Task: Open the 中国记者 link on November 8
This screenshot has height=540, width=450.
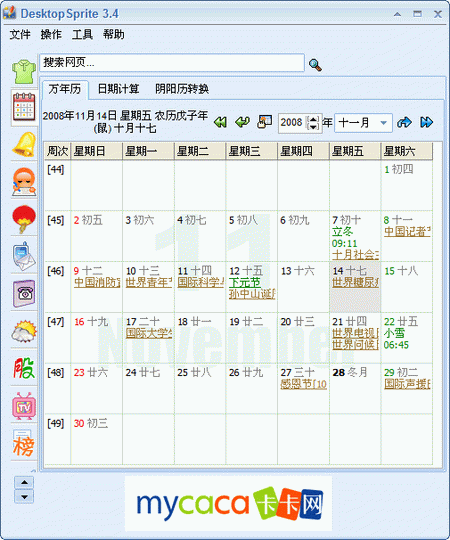Action: tap(407, 232)
